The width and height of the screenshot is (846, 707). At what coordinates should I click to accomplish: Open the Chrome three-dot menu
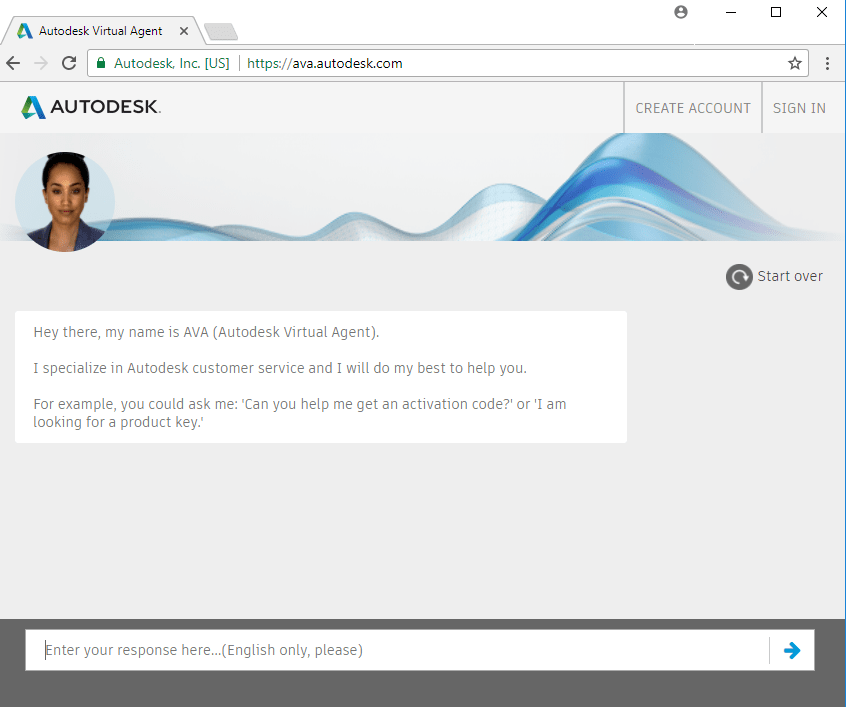coord(827,62)
